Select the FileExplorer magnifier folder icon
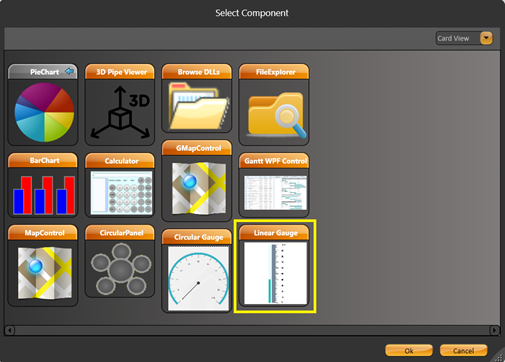This screenshot has height=362, width=505. tap(276, 115)
